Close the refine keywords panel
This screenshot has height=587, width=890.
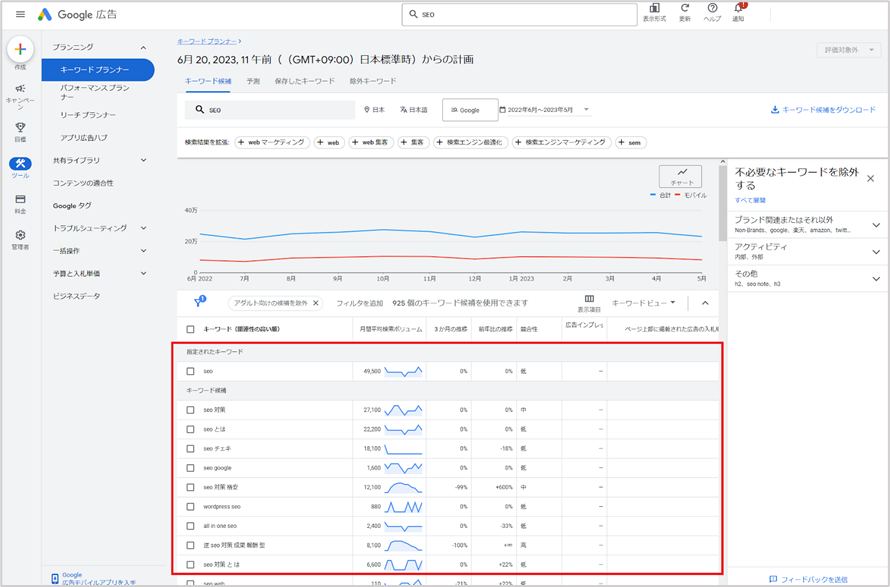click(x=871, y=179)
